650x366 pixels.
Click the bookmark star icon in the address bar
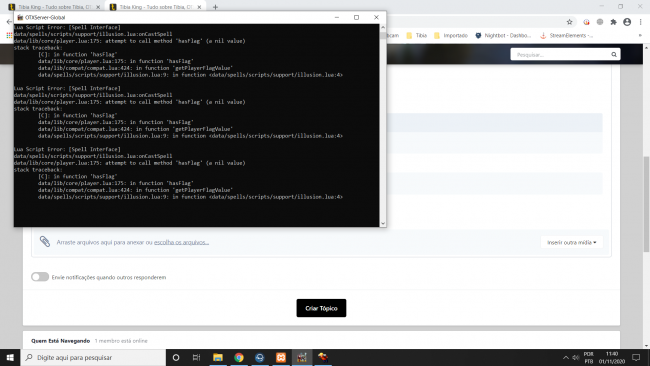[x=569, y=22]
